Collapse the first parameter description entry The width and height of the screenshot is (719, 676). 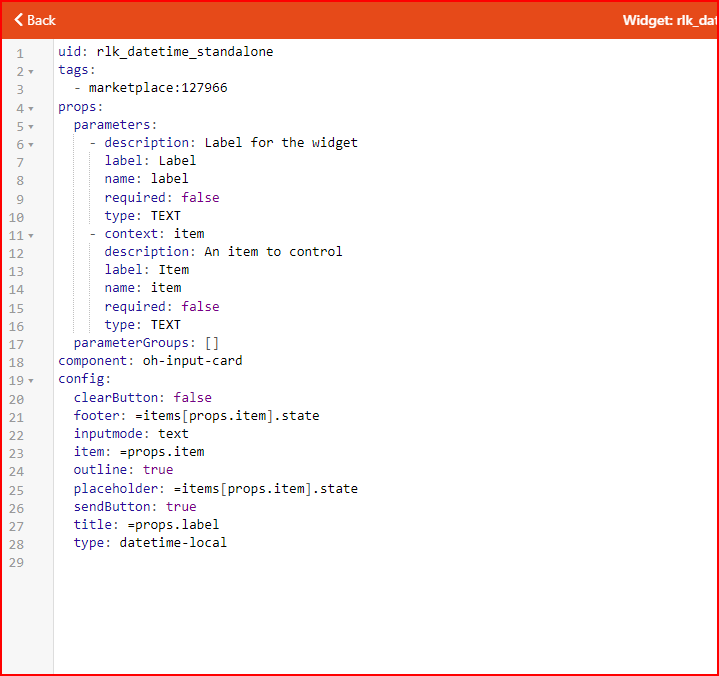tap(31, 144)
